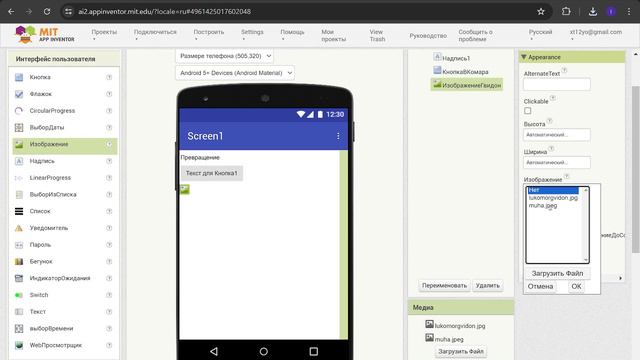640x360 pixels.
Task: Open the Подключиться menu
Action: click(155, 35)
